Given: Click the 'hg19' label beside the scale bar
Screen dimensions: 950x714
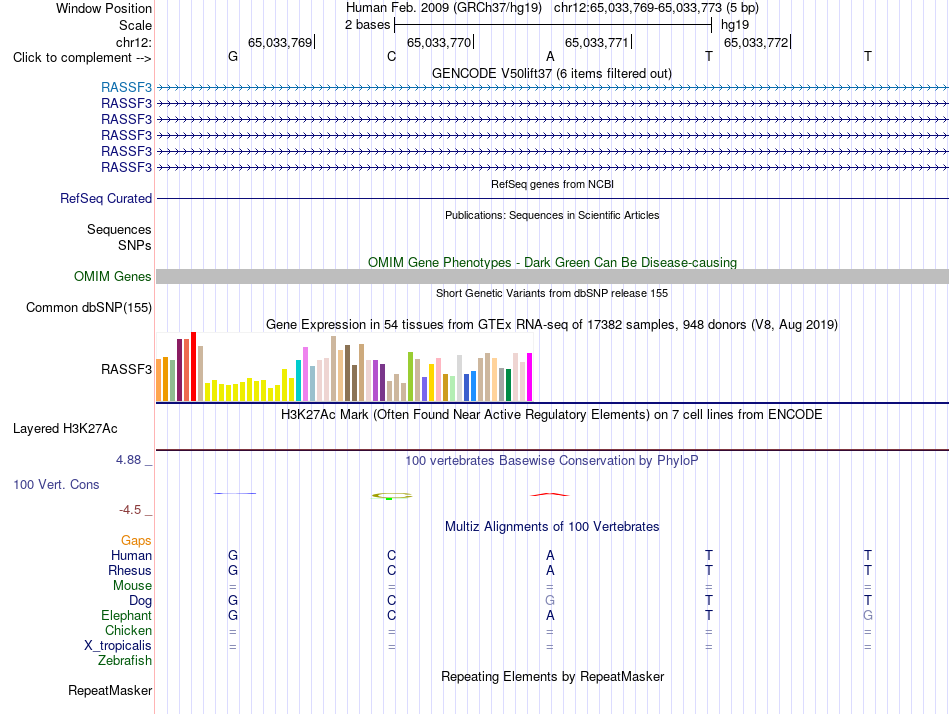Looking at the screenshot, I should click(735, 25).
